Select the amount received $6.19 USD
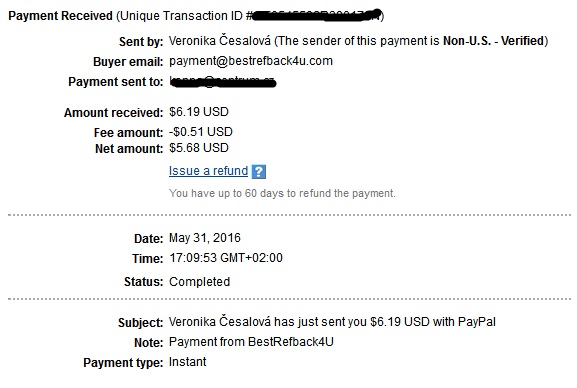 (x=199, y=112)
